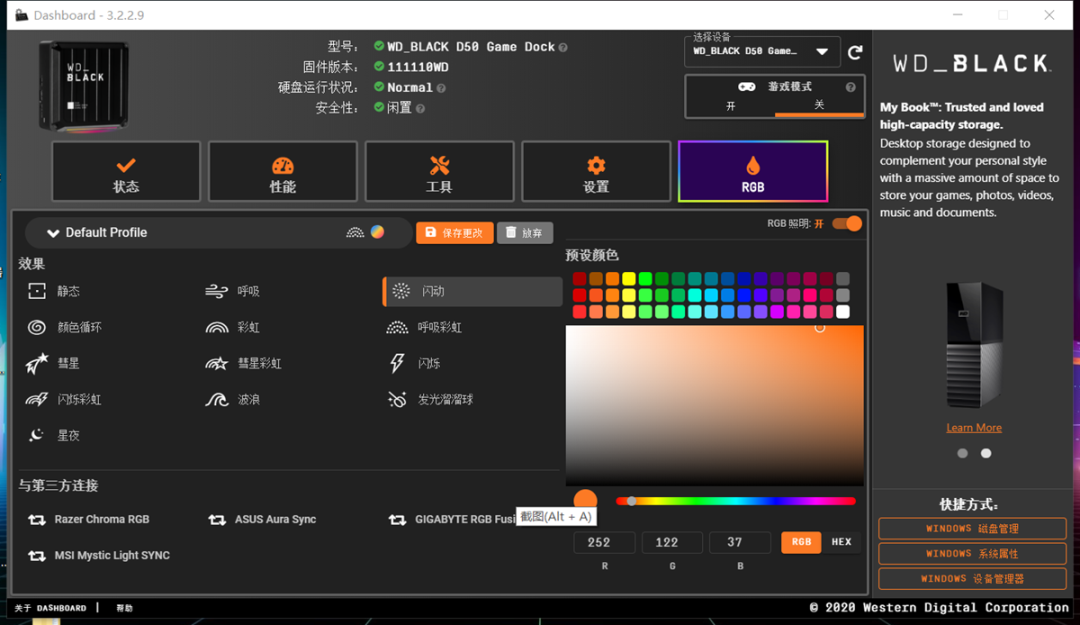The width and height of the screenshot is (1080, 625).
Task: Select the 呼吸彩虹 breathing rainbow icon
Action: pos(397,327)
